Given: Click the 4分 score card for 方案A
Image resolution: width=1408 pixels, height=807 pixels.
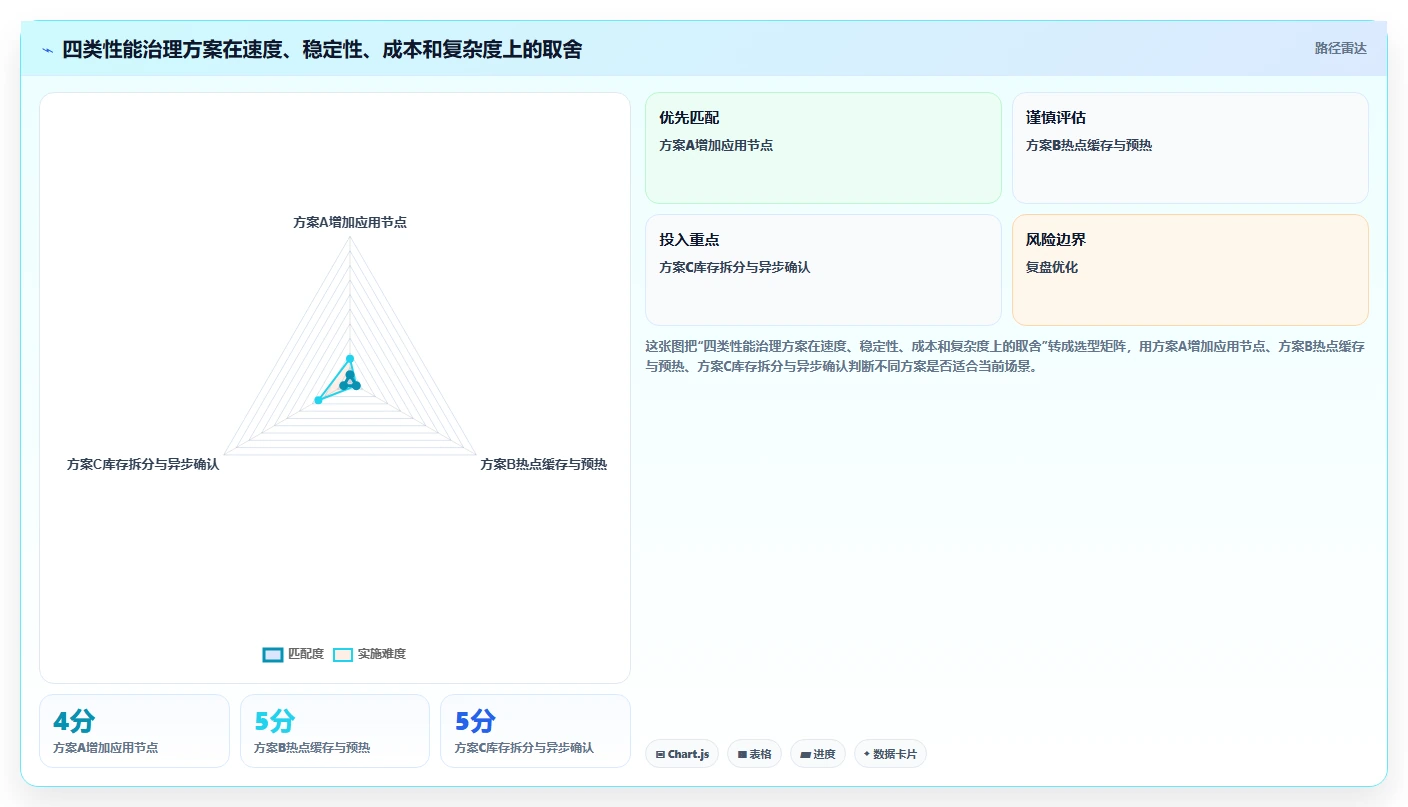Looking at the screenshot, I should coord(134,731).
